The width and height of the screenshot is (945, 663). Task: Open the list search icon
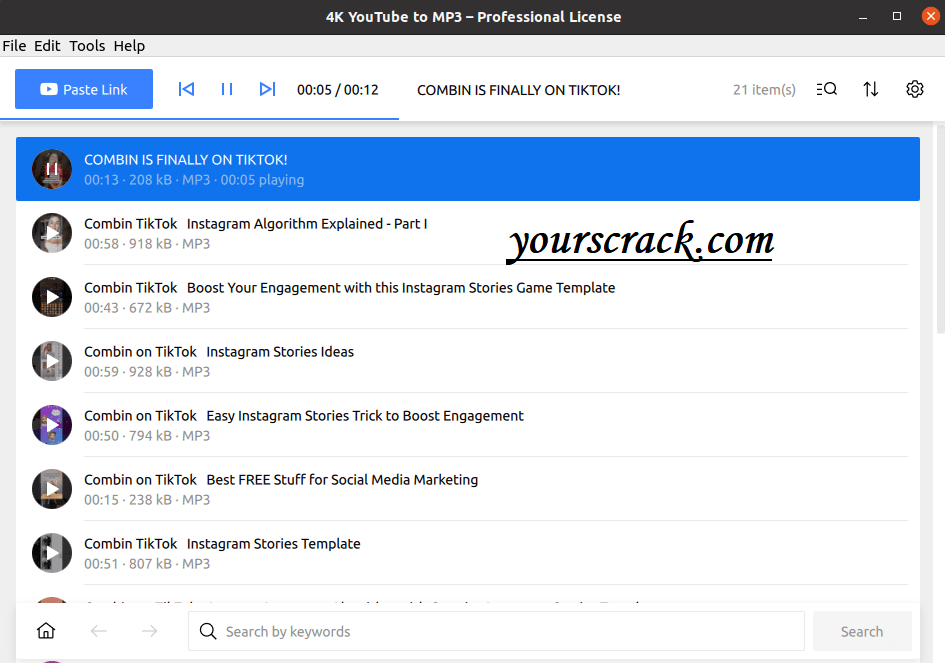pos(826,89)
